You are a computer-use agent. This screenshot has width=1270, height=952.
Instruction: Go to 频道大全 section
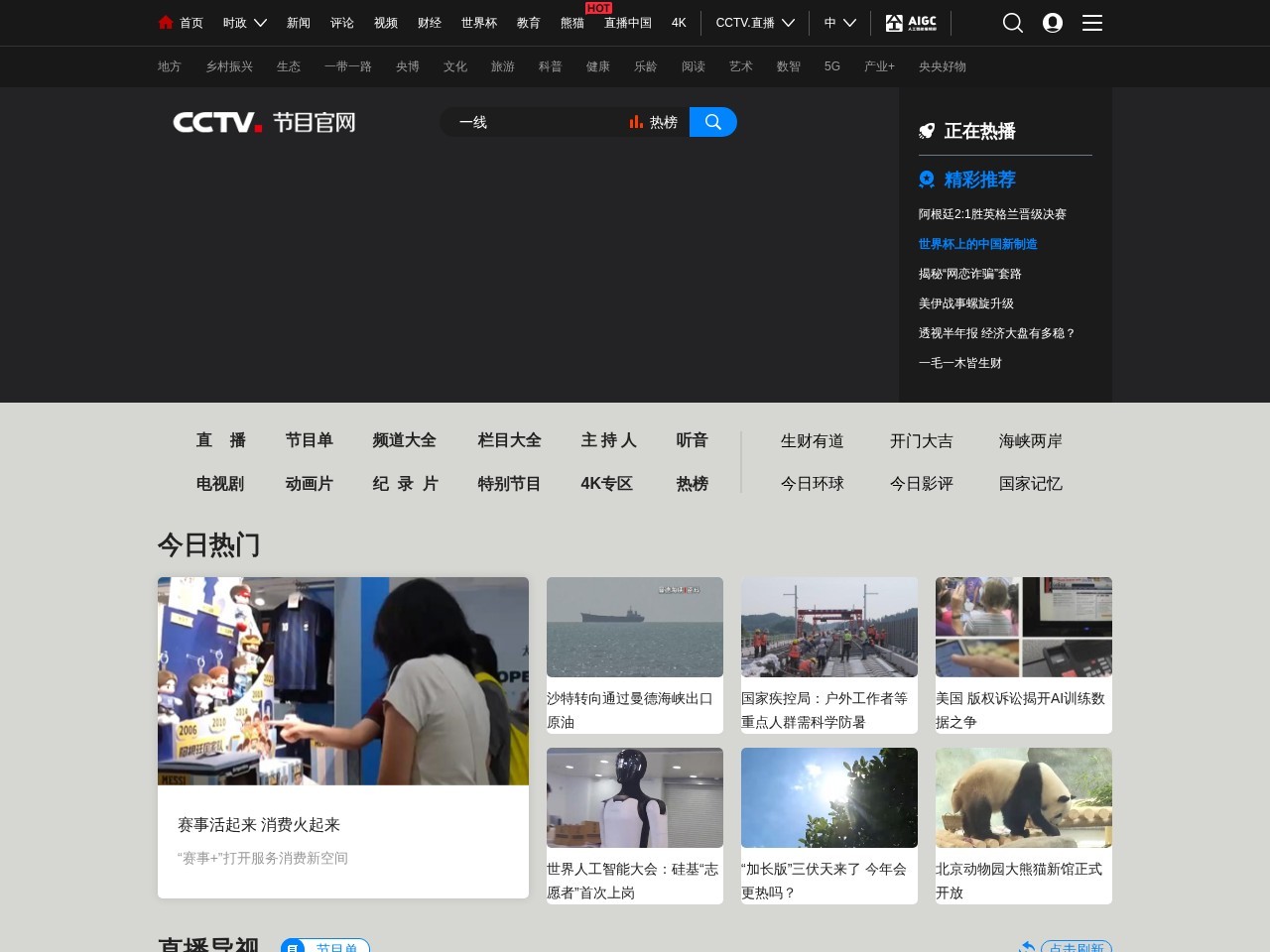(405, 440)
